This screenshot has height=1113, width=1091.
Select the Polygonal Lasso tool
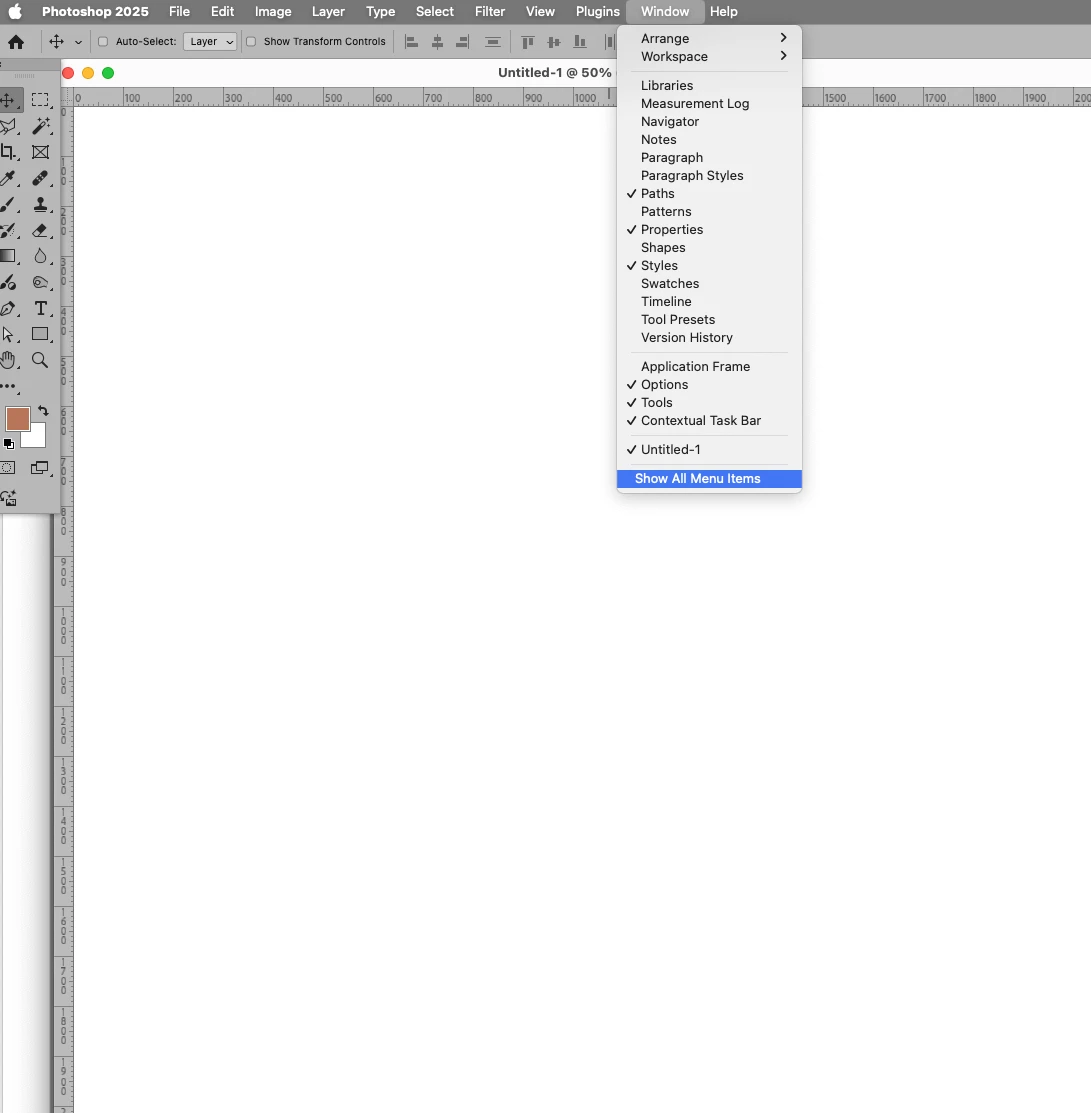[8, 126]
